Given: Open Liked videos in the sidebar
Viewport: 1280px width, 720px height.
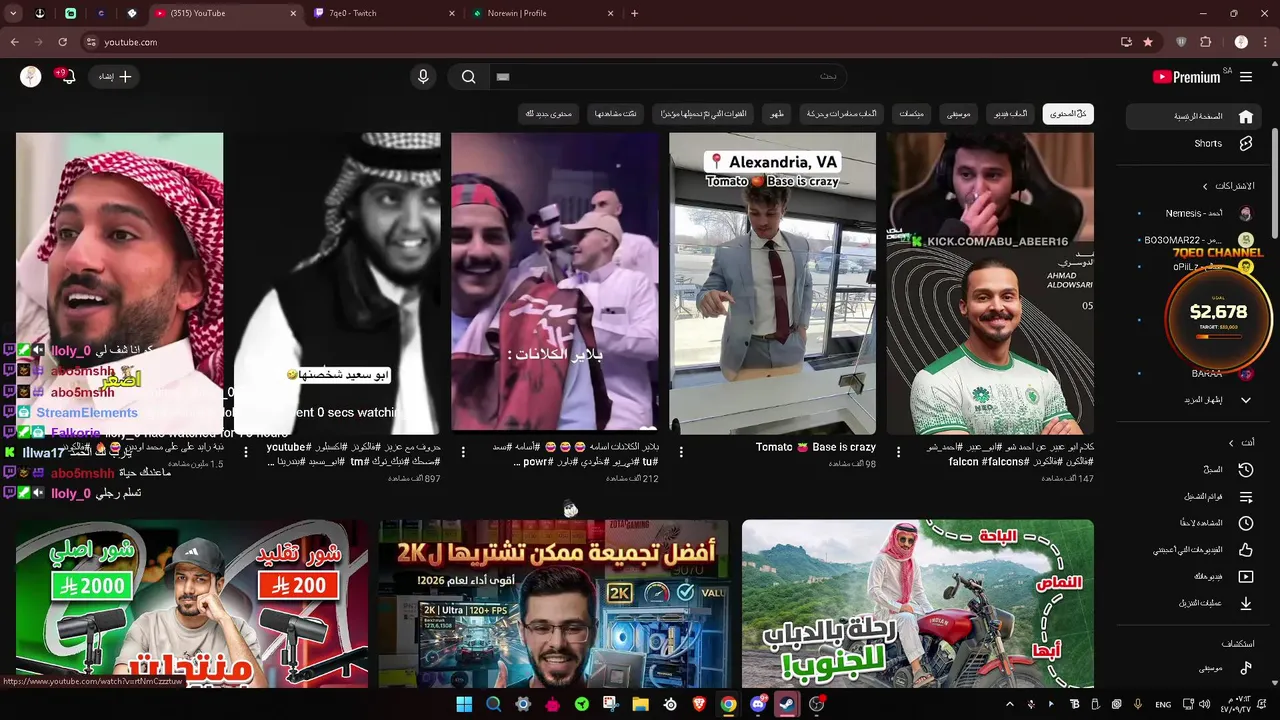Looking at the screenshot, I should 1192,550.
